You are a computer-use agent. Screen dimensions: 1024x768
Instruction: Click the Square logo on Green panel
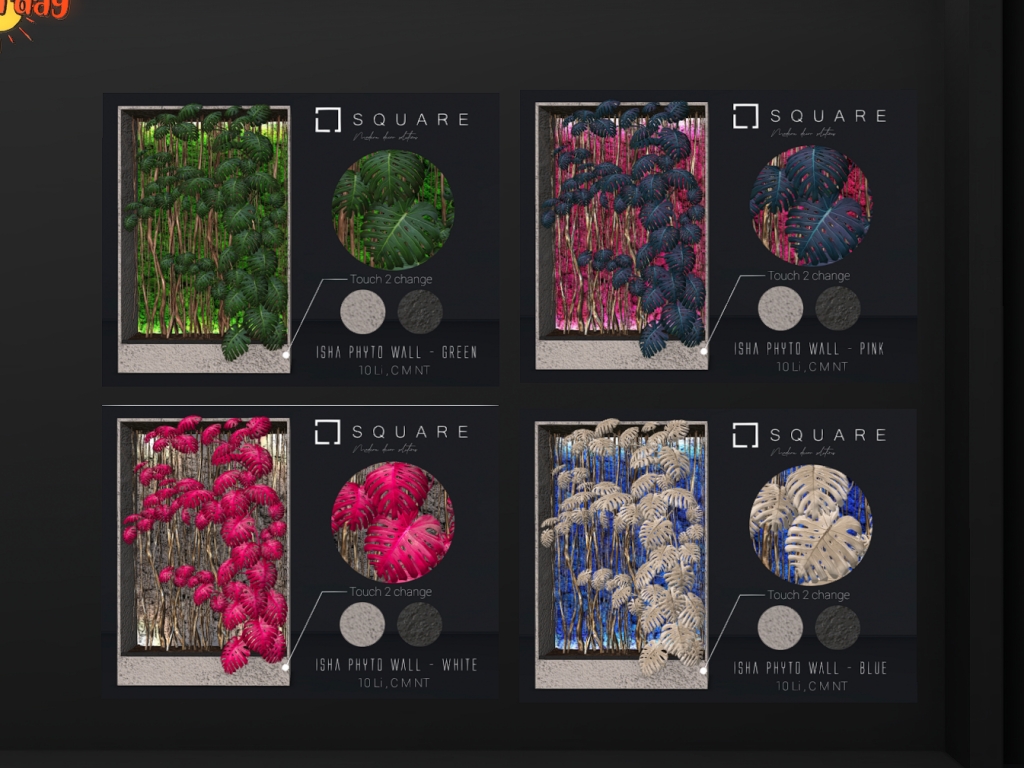coord(392,120)
